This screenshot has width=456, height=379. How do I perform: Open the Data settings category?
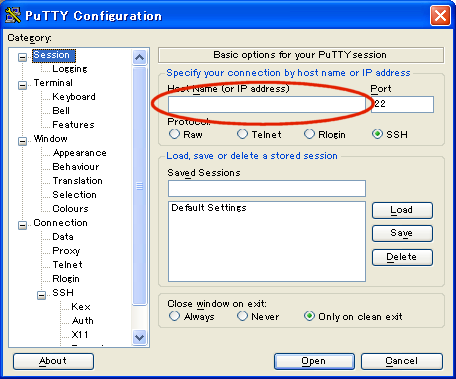click(x=63, y=237)
